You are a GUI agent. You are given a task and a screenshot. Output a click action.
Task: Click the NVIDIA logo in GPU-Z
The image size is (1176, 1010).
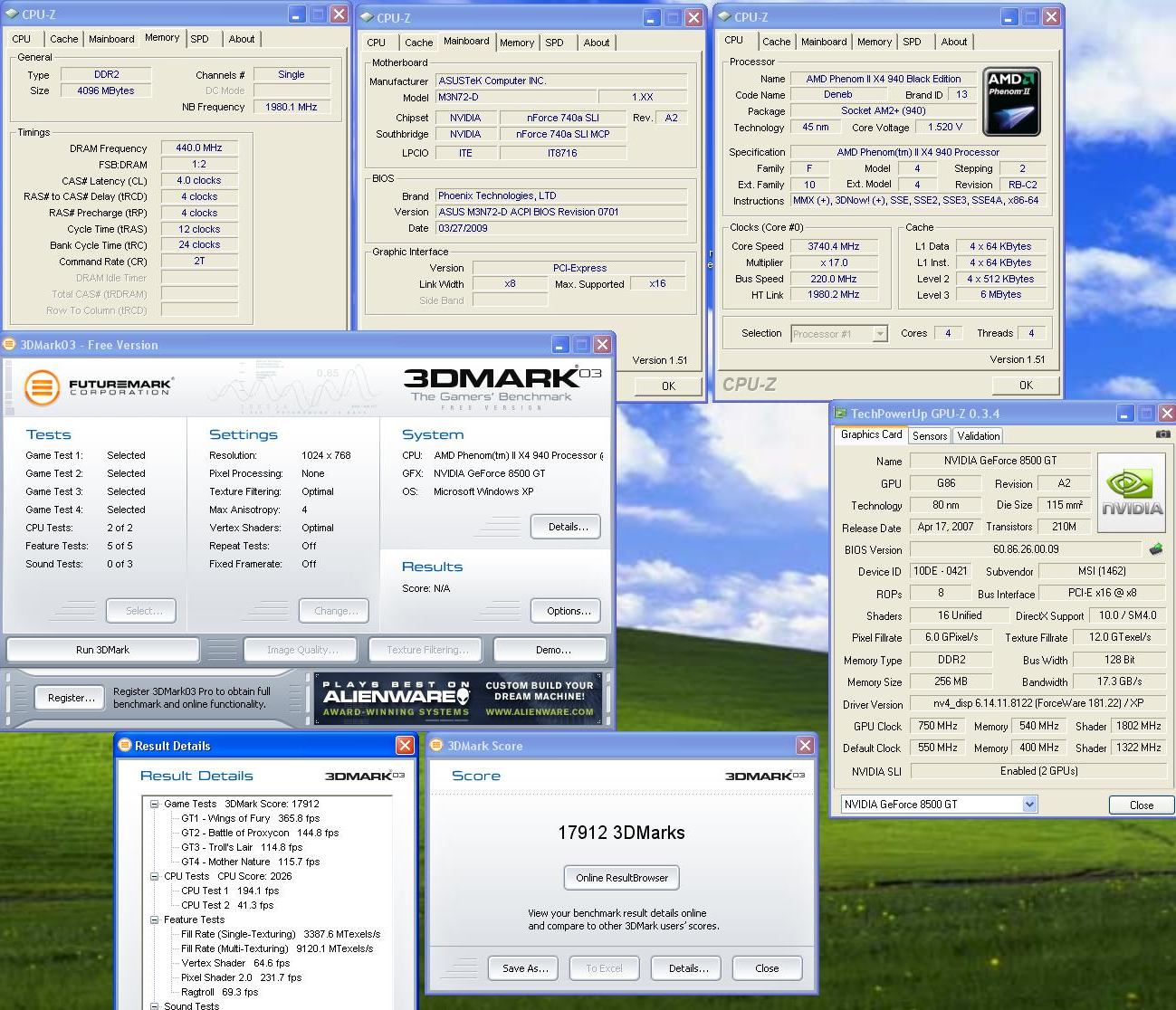1131,491
